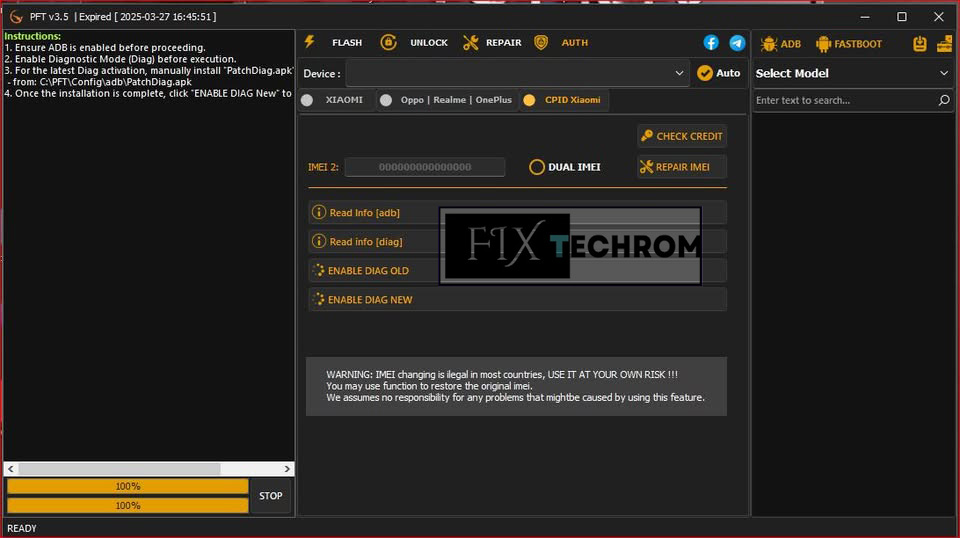
Task: Click the horizontal log scrollbar thumb
Action: pyautogui.click(x=119, y=469)
